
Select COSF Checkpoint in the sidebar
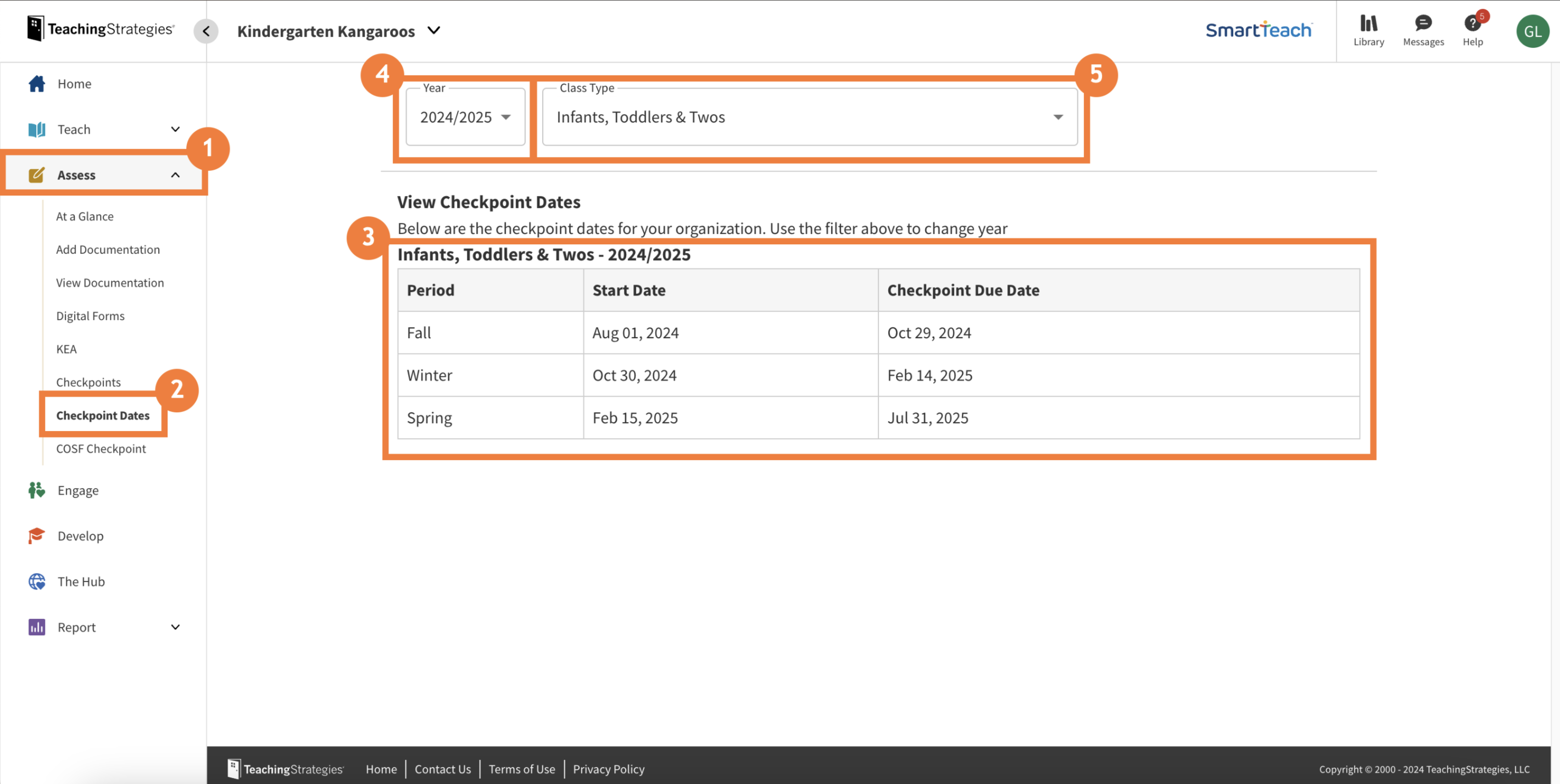[101, 449]
